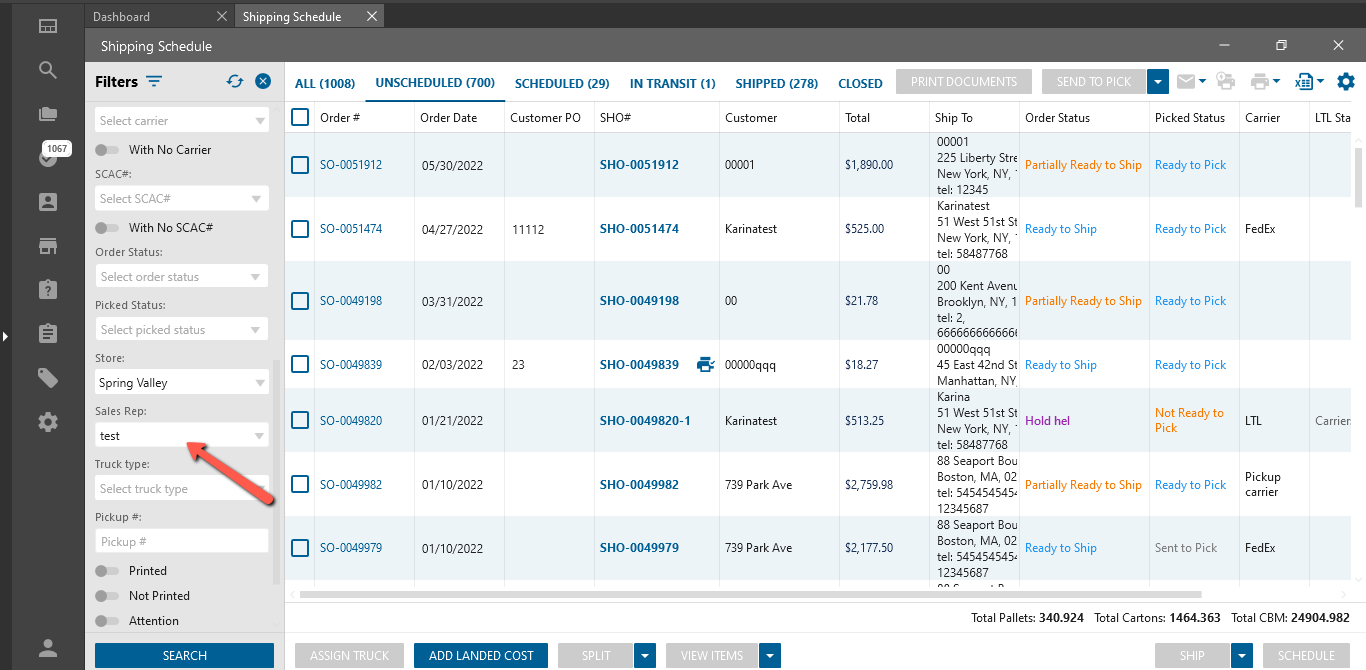Open the Ship button dropdown arrow

[1242, 656]
